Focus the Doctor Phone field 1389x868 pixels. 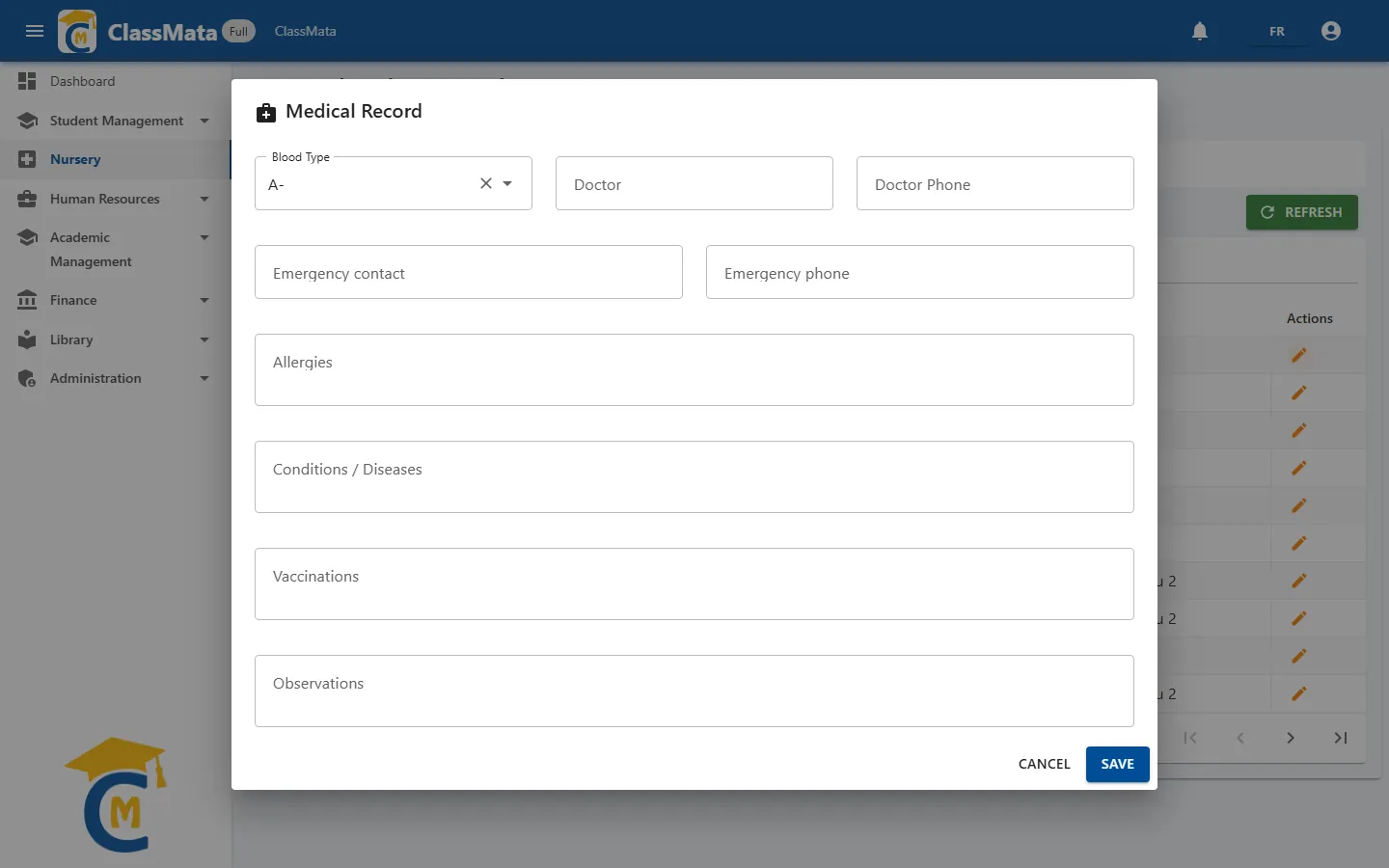[995, 183]
